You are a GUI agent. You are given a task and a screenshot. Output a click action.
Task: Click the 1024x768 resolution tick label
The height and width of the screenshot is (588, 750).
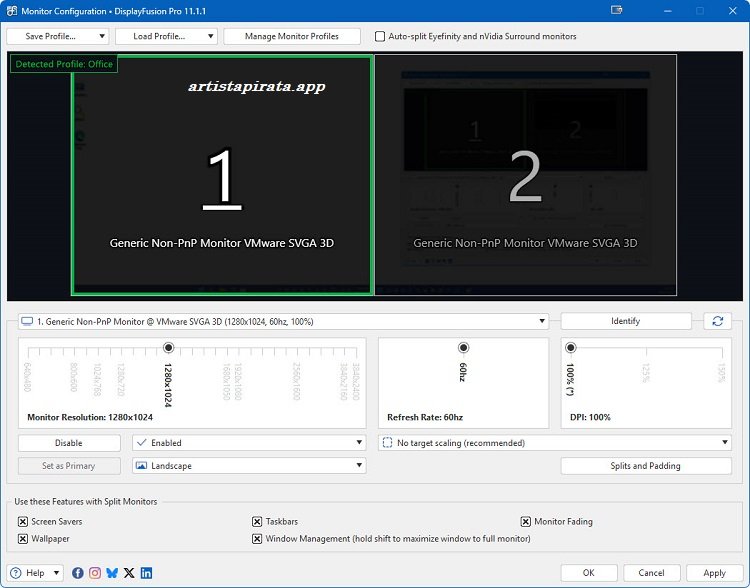coord(98,379)
